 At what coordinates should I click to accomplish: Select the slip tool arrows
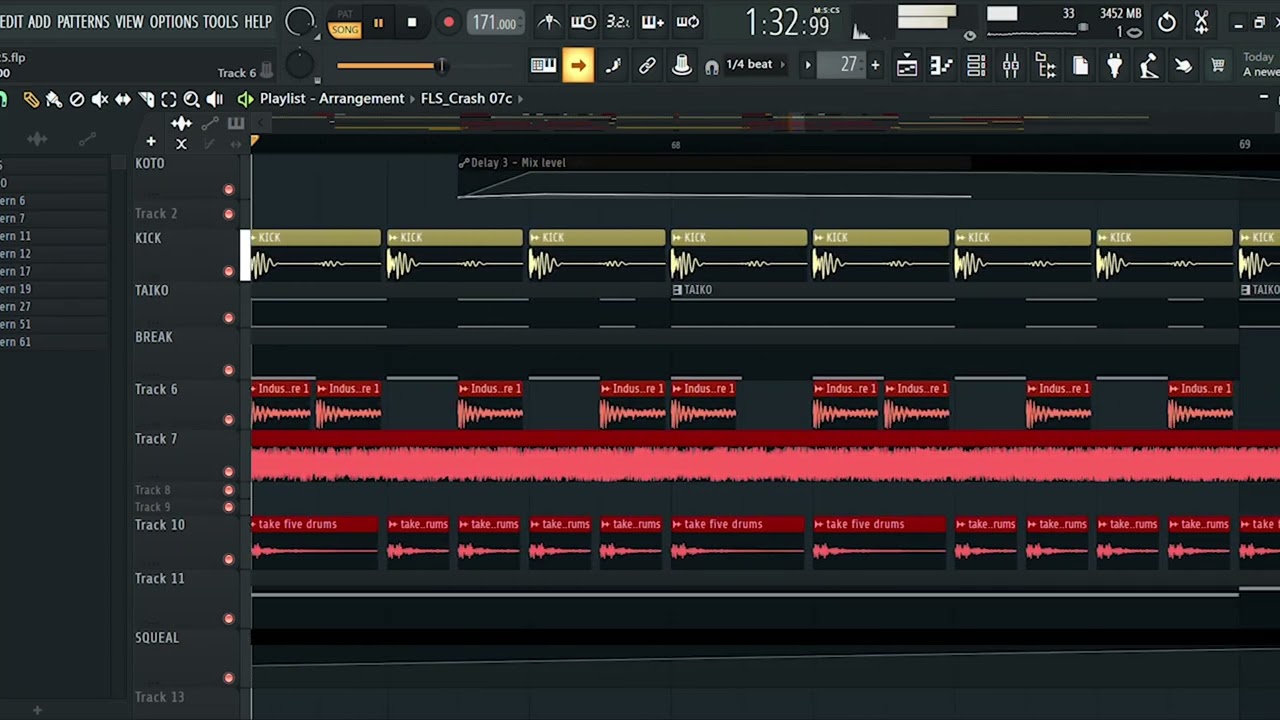coord(123,99)
